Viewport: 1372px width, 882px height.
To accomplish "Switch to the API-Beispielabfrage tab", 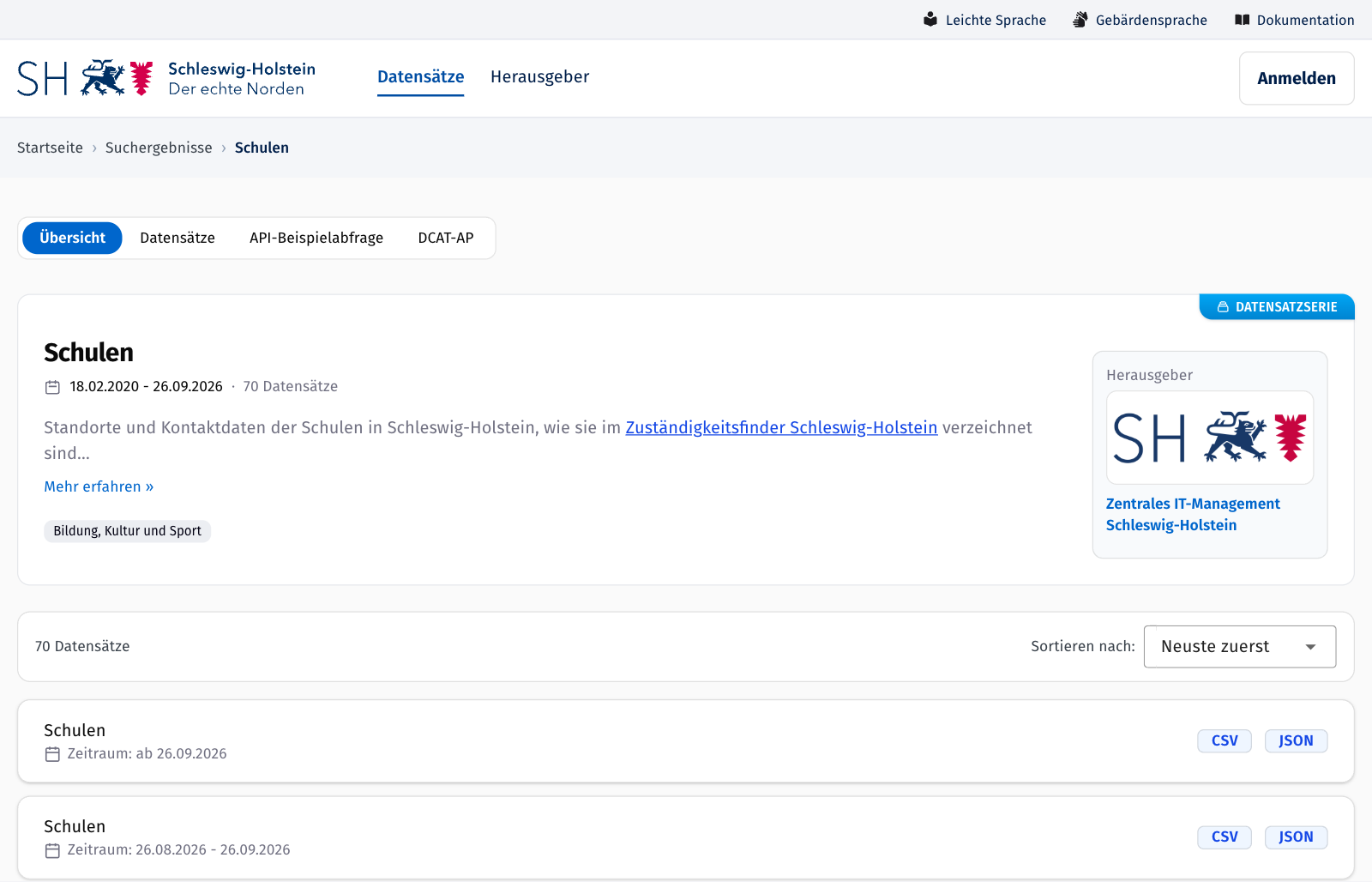I will pos(316,238).
